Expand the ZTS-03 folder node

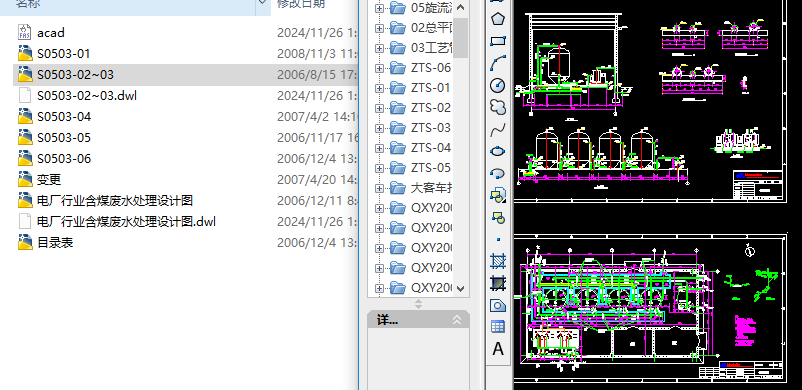379,128
